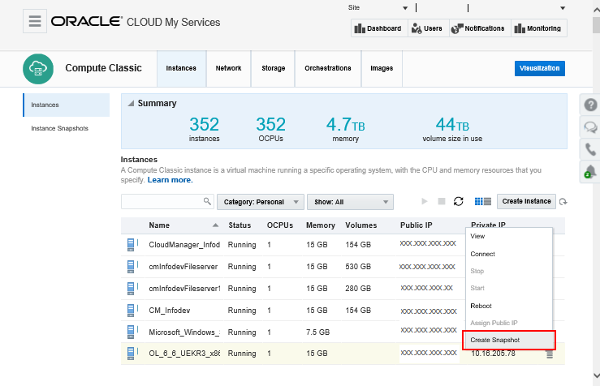Open the Category: Personal dropdown
The height and width of the screenshot is (386, 600).
point(261,202)
